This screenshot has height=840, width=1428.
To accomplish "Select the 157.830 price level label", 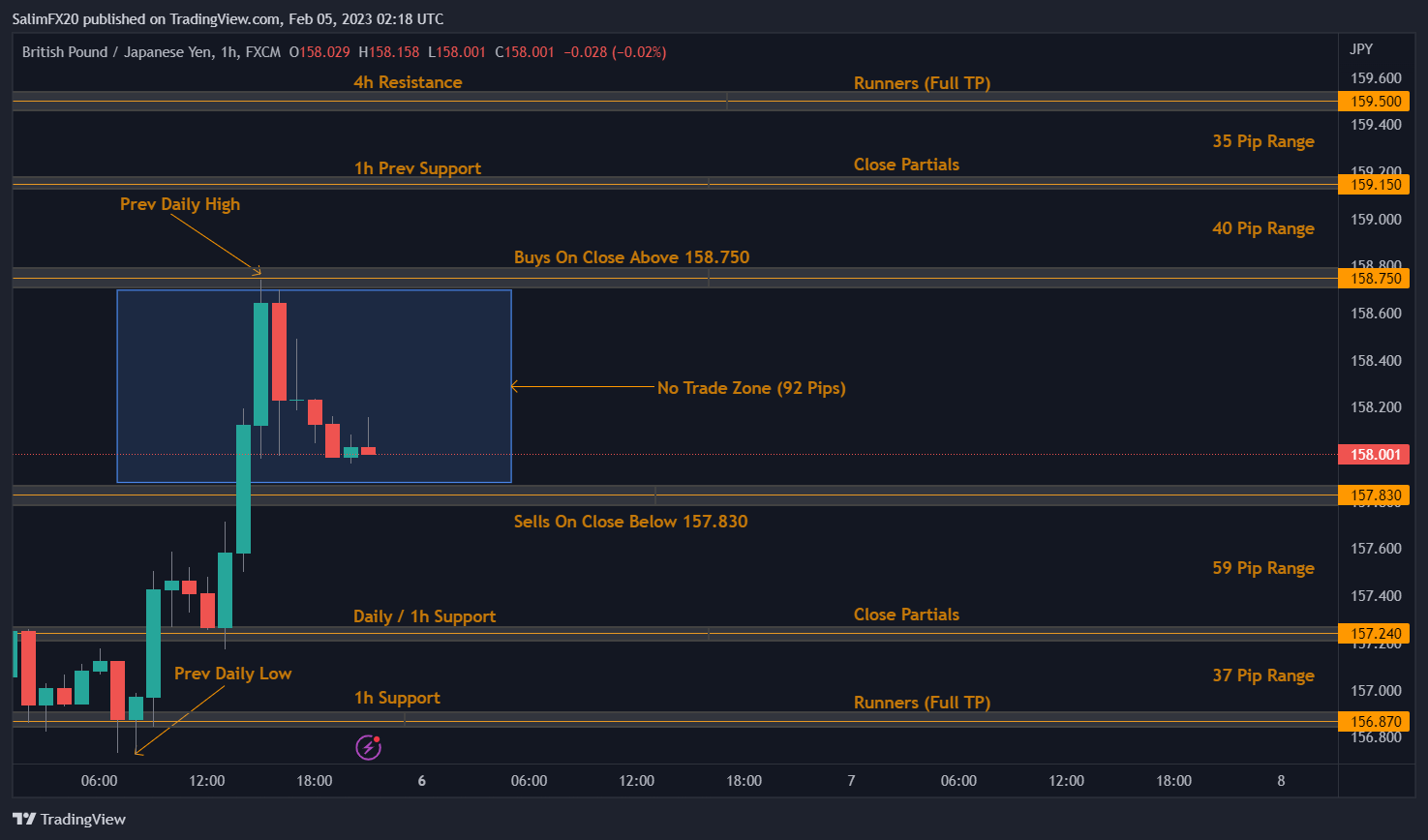I will pos(1375,495).
